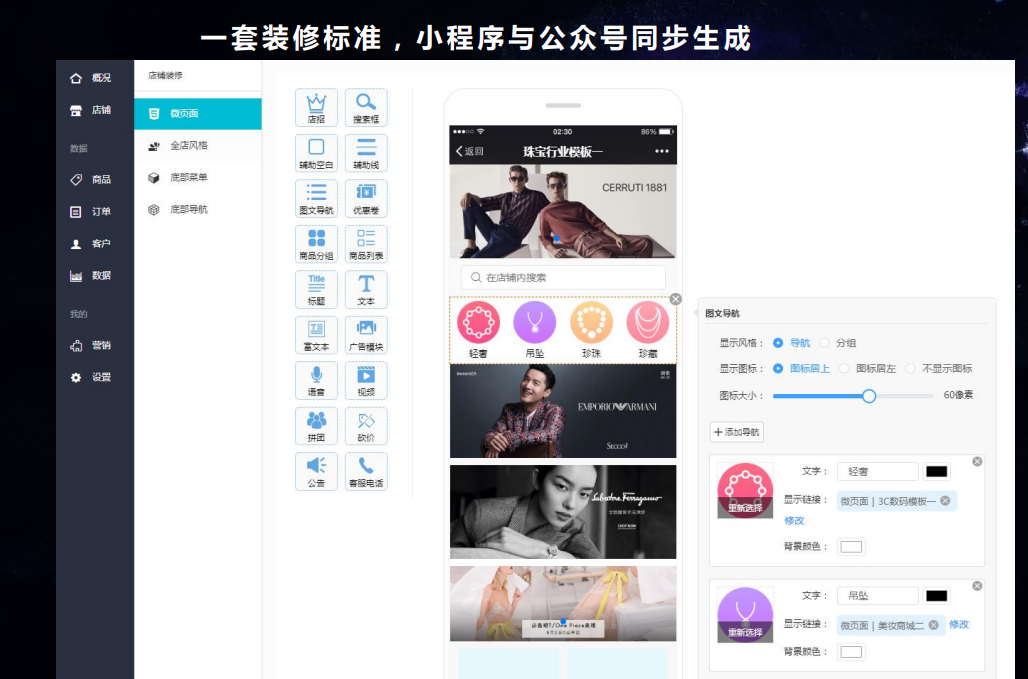The height and width of the screenshot is (679, 1028).
Task: Select 图标居左 icon position radio
Action: click(844, 368)
